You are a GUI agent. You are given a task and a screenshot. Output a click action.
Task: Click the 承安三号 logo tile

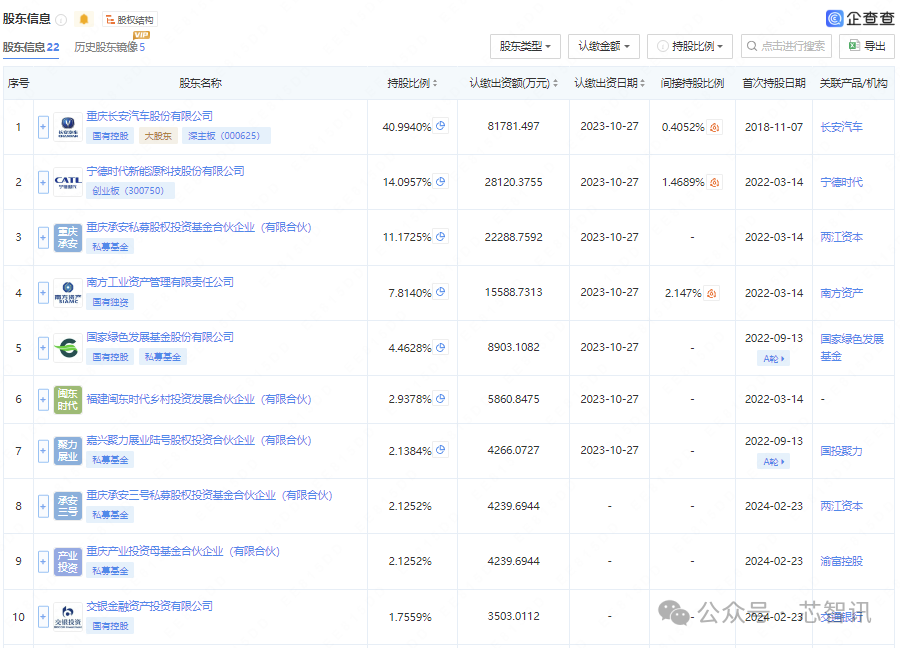click(x=68, y=506)
